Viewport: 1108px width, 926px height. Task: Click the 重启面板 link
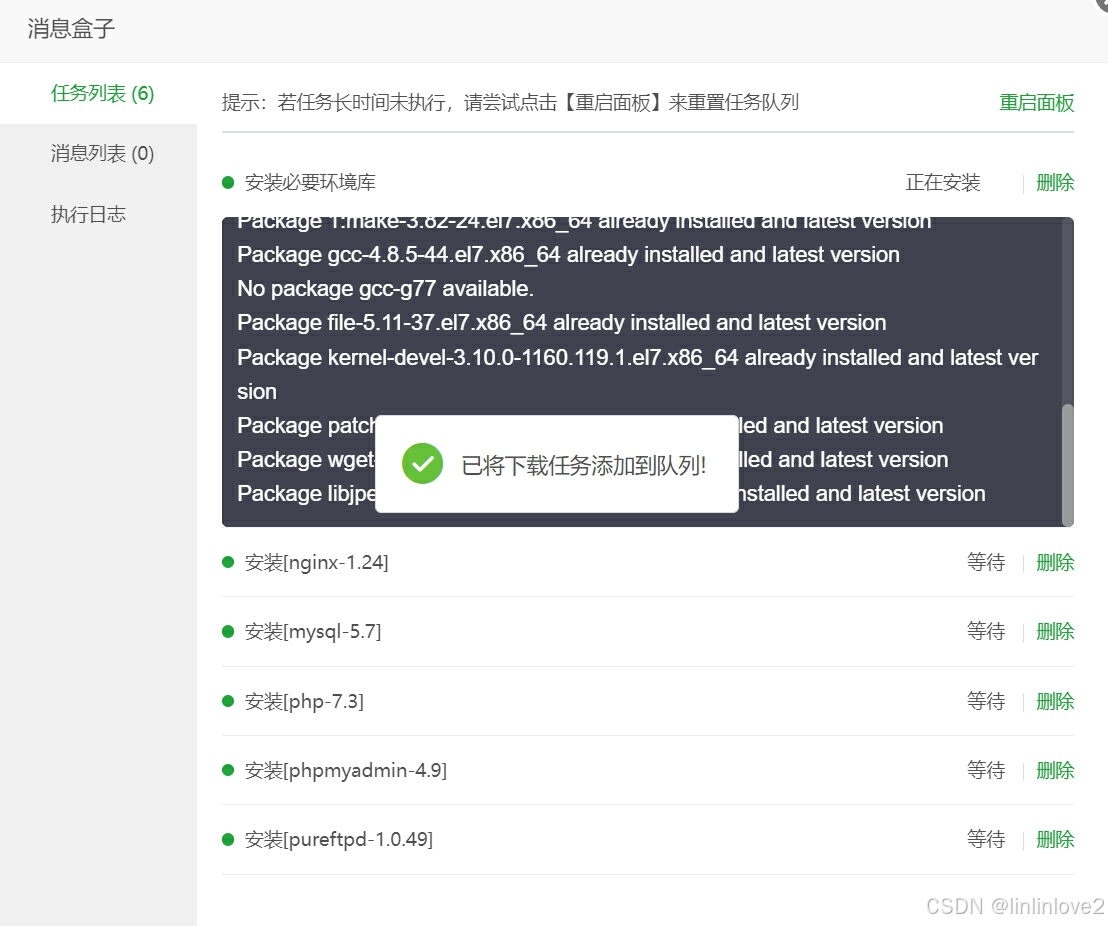pyautogui.click(x=1036, y=102)
